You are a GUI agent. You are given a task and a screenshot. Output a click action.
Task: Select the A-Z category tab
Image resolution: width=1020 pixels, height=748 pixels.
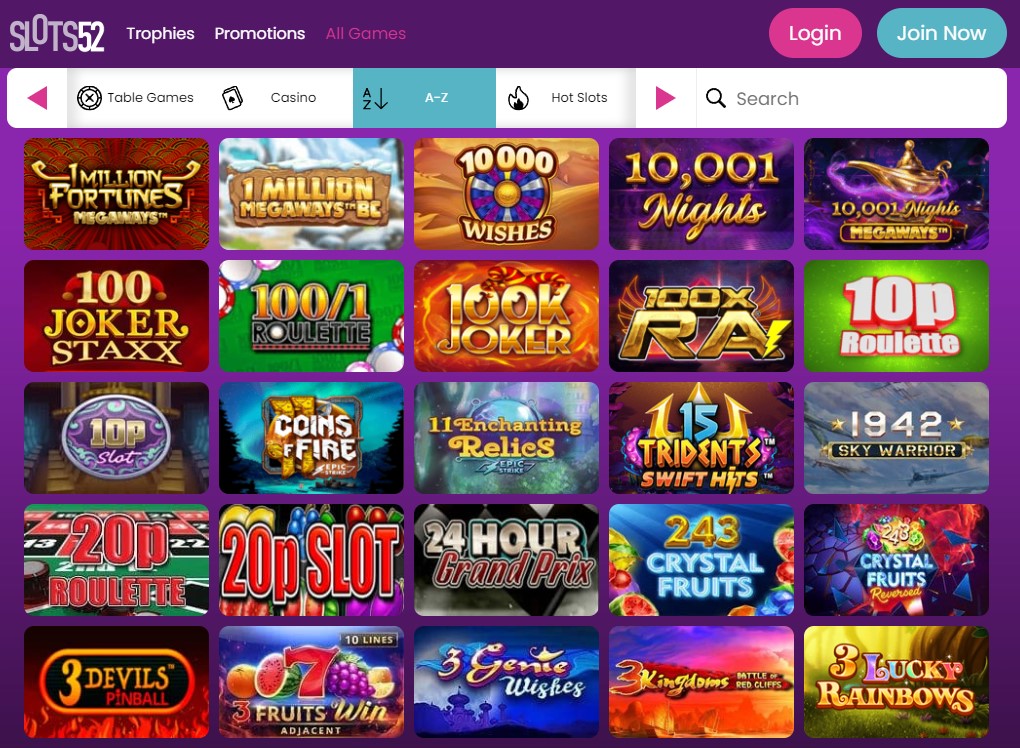tap(424, 98)
